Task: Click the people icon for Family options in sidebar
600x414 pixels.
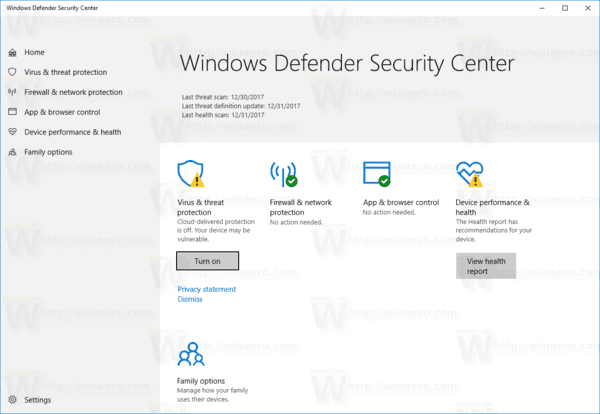Action: [12, 152]
